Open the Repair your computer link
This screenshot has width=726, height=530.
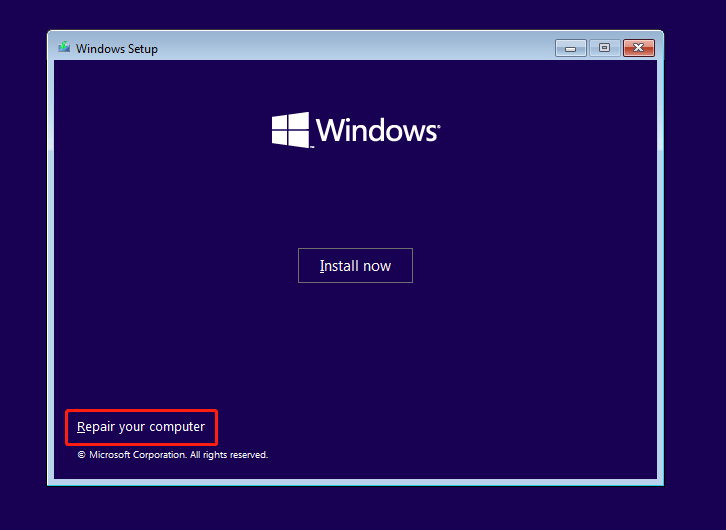pos(141,427)
